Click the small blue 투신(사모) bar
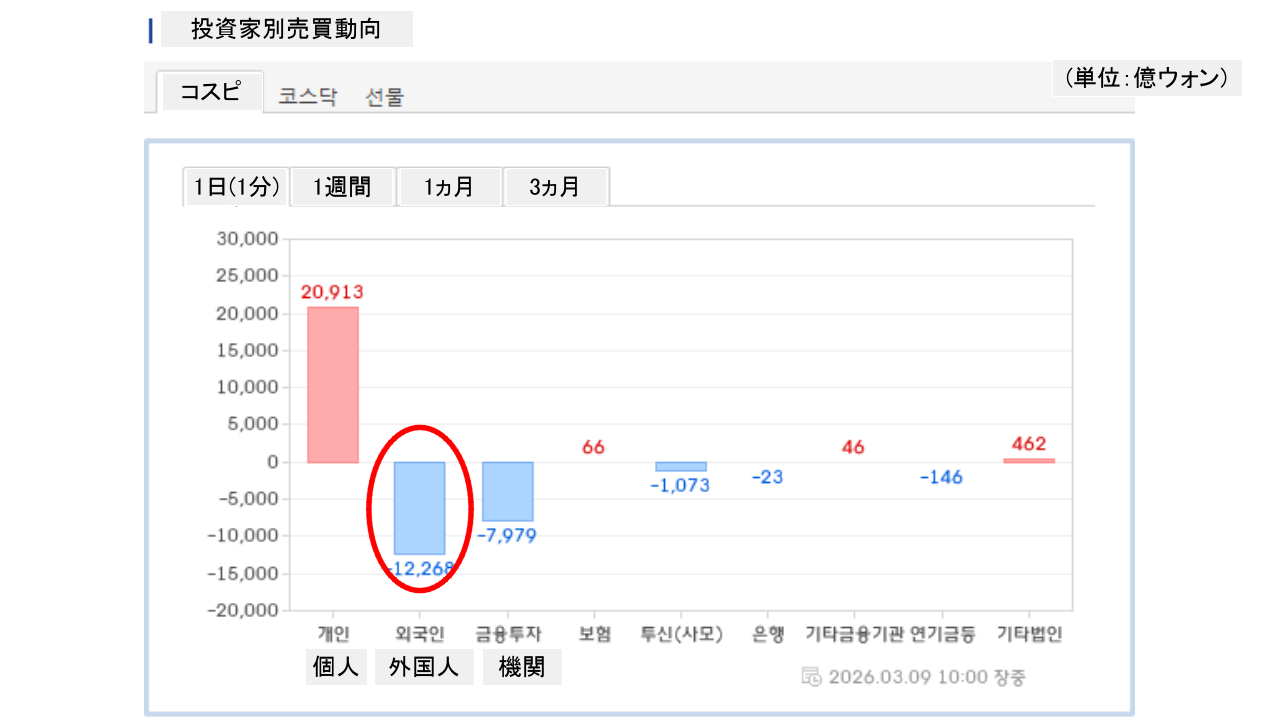1280x720 pixels. [x=681, y=466]
